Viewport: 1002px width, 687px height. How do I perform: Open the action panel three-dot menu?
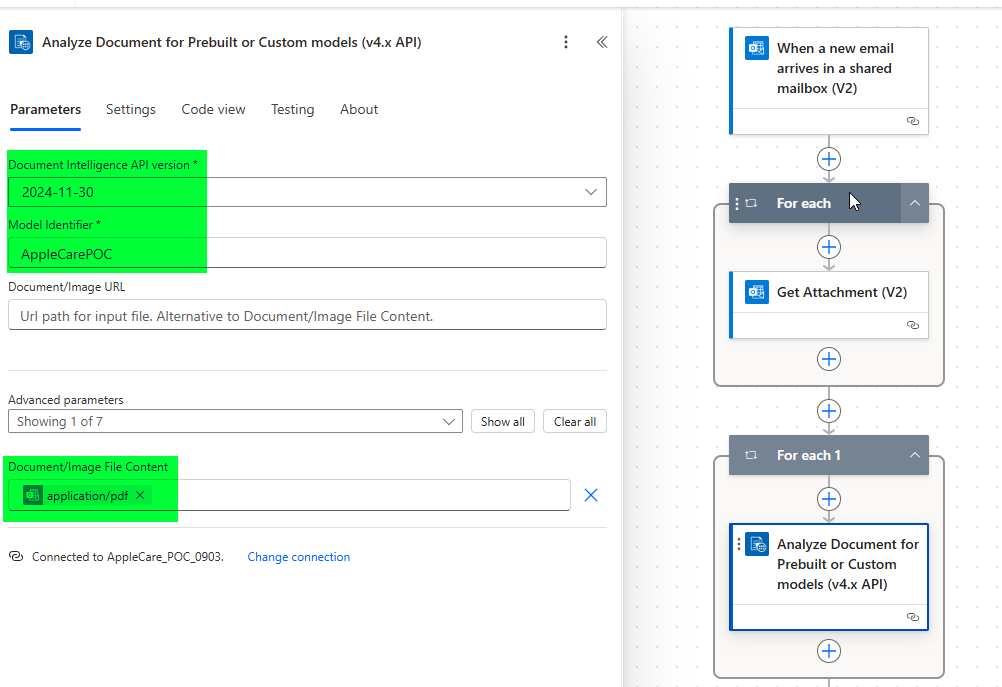566,42
